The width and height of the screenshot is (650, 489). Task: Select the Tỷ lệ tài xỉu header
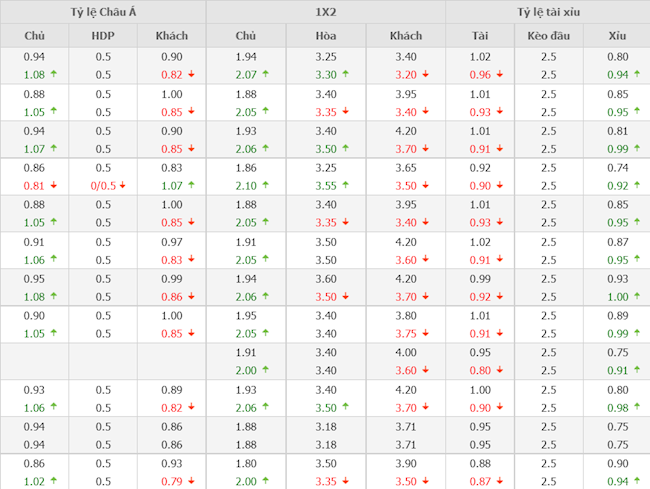(x=548, y=12)
